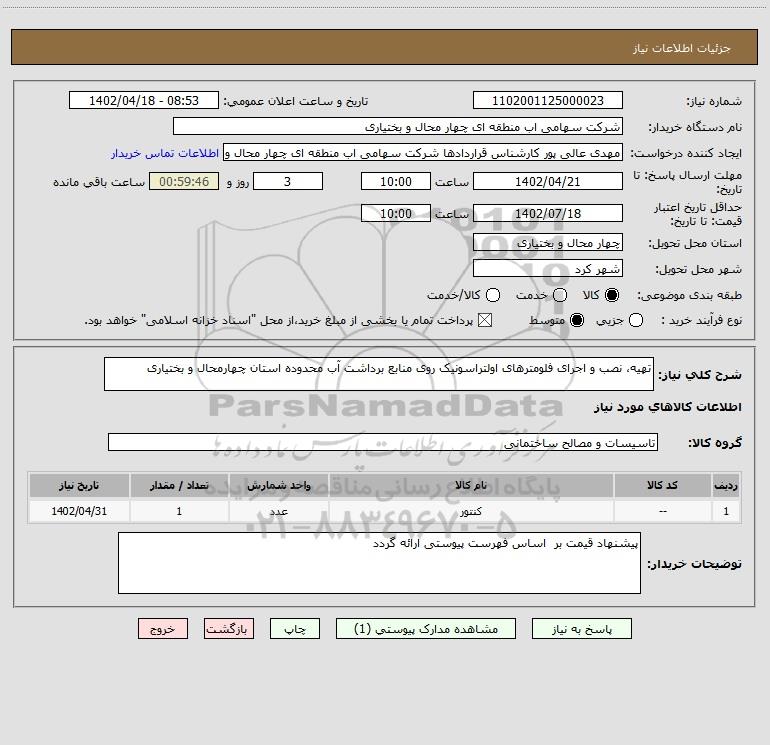The width and height of the screenshot is (770, 745).
Task: Click the شرح کلی نیاز label
Action: [x=700, y=375]
